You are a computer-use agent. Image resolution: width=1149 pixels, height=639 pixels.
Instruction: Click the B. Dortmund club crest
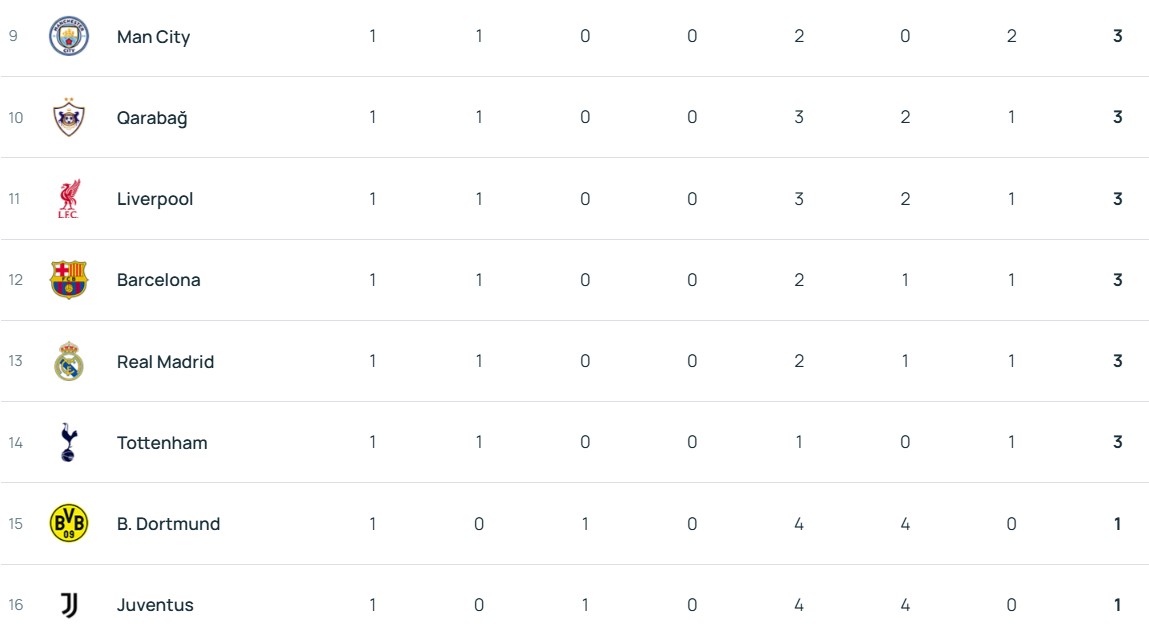pyautogui.click(x=69, y=524)
